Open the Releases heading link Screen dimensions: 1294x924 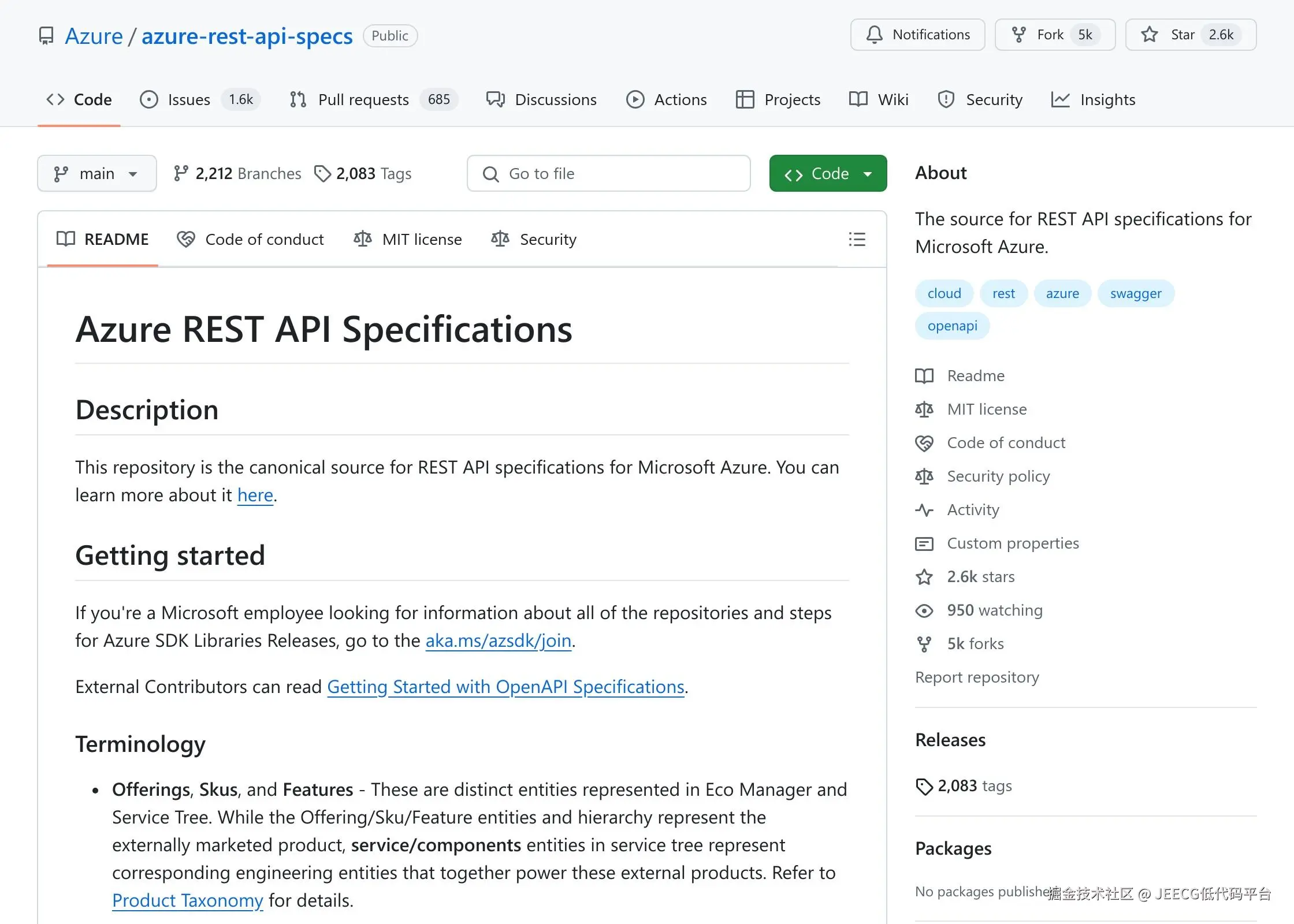pos(950,740)
